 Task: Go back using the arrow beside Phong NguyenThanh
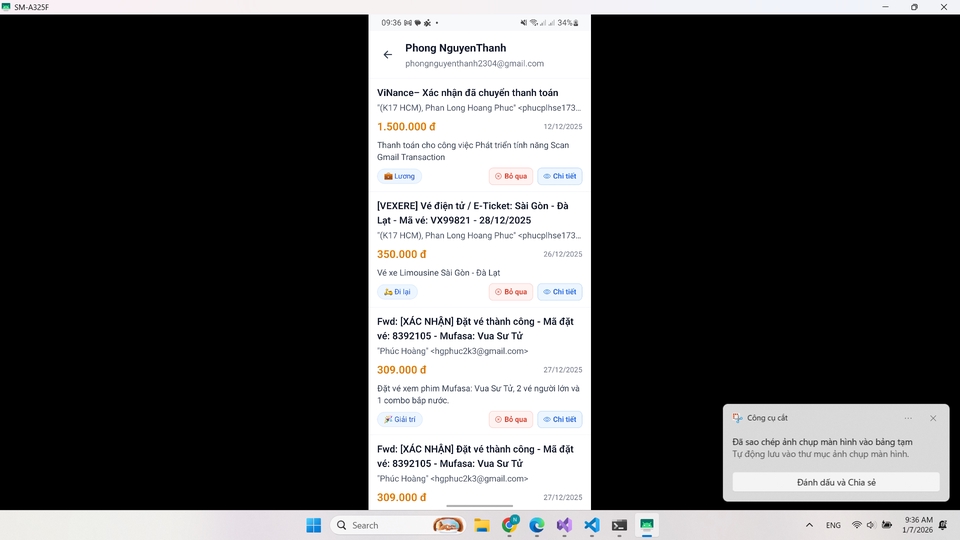pos(388,55)
